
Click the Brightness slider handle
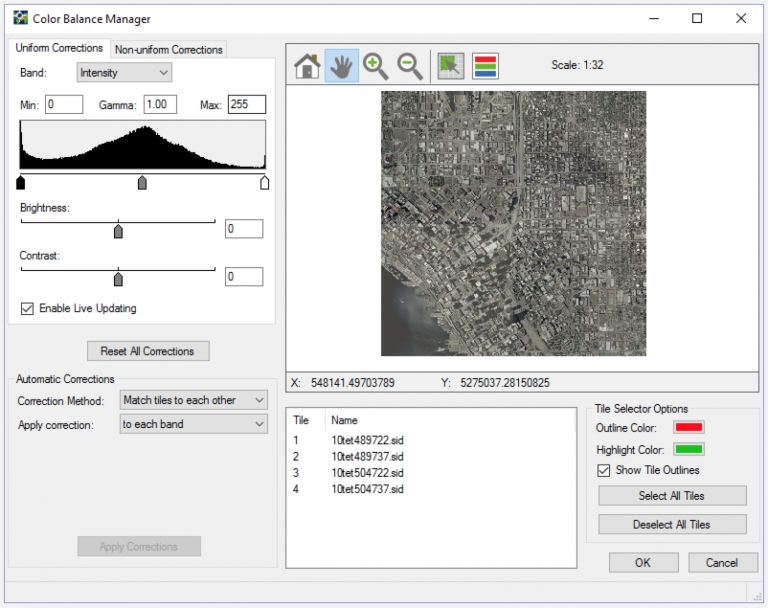click(118, 231)
